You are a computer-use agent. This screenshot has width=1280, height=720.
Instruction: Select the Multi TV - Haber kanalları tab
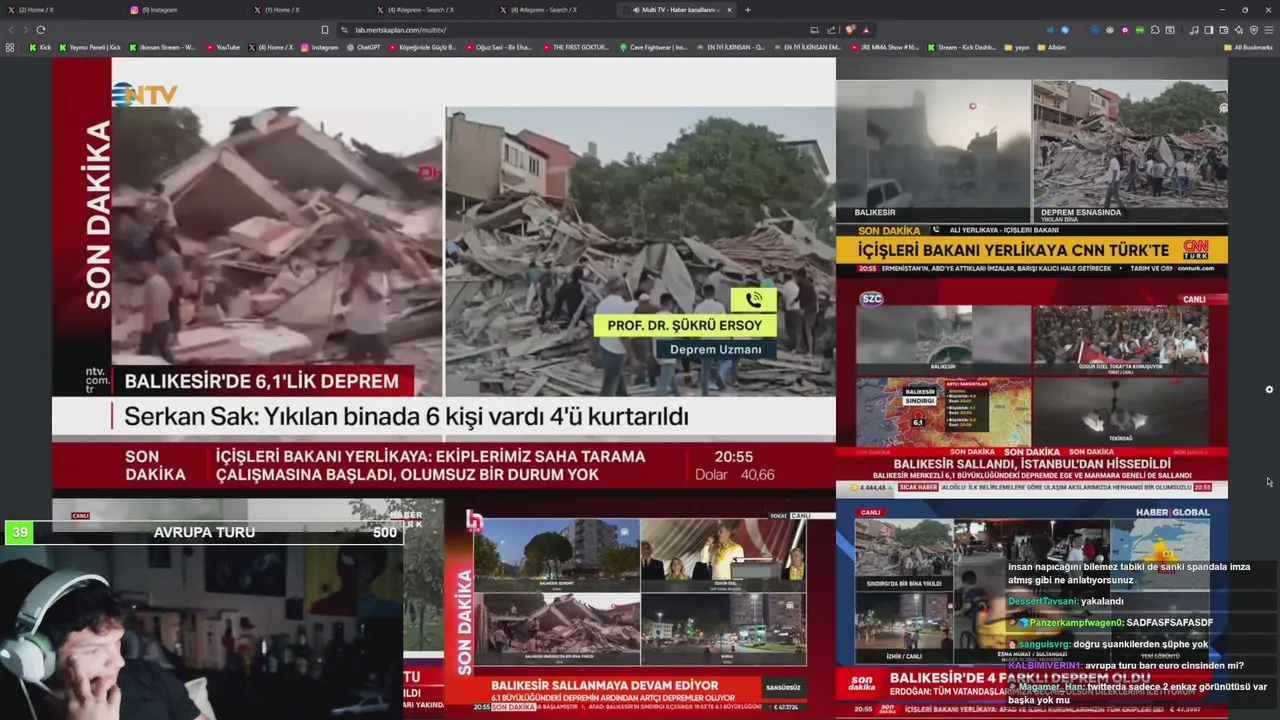675,10
